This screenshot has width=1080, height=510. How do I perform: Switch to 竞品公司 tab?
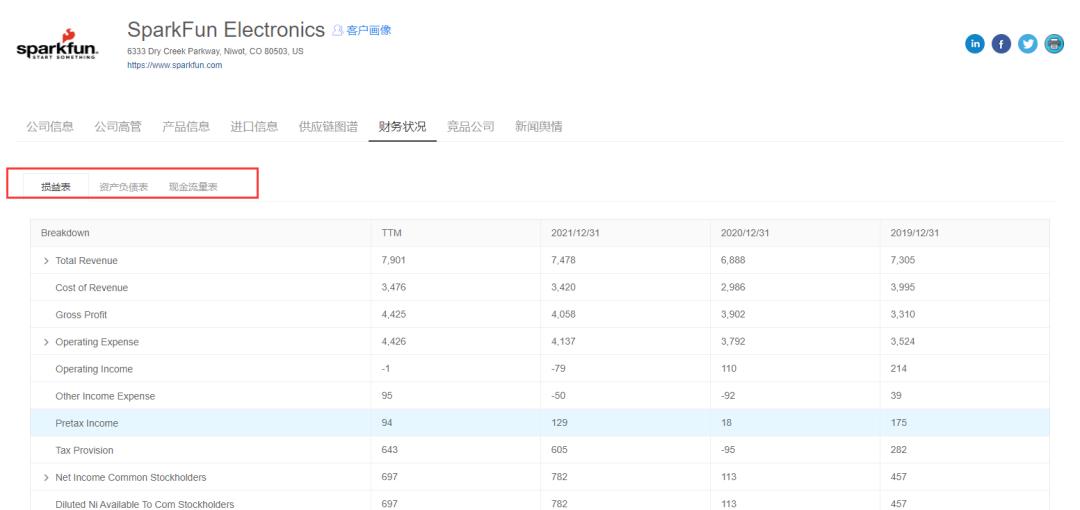(x=470, y=127)
